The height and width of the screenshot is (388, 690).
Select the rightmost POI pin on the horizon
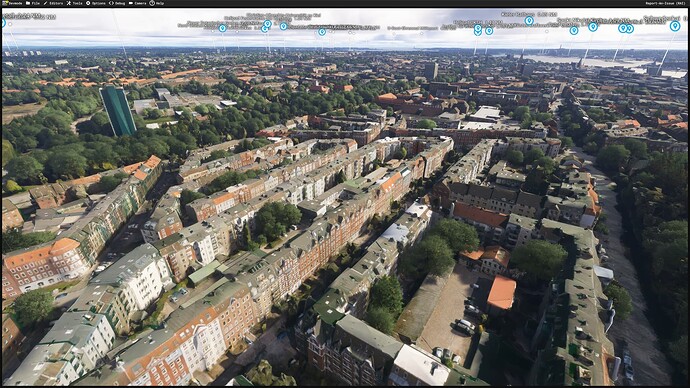point(675,26)
